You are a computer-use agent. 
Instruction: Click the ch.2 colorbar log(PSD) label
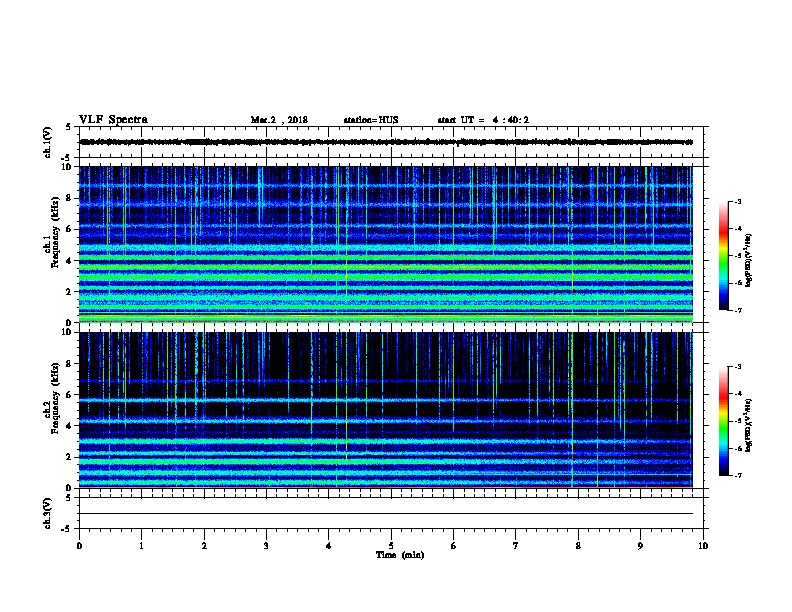[x=749, y=425]
